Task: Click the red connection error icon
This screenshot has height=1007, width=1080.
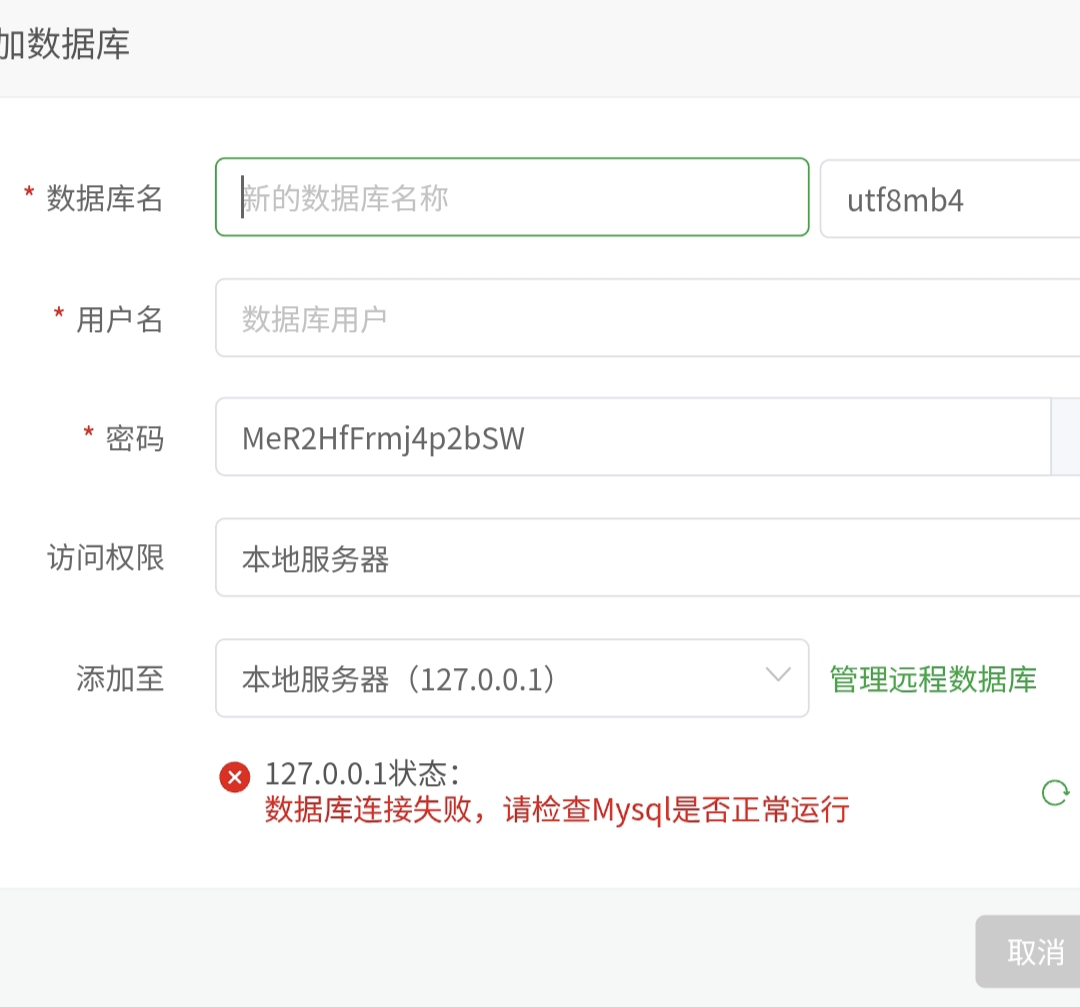Action: (235, 777)
